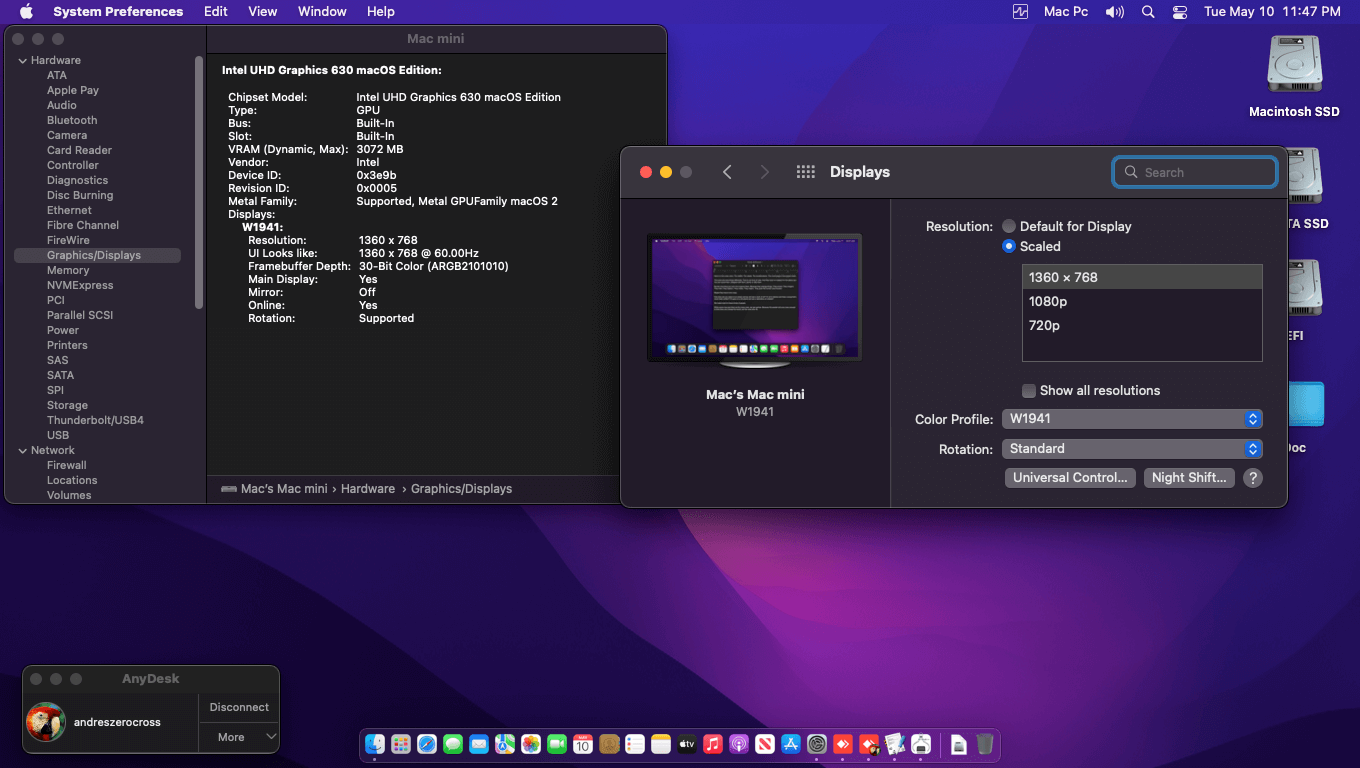Open the Color Profile dropdown showing W1941
This screenshot has width=1360, height=768.
tap(1131, 418)
